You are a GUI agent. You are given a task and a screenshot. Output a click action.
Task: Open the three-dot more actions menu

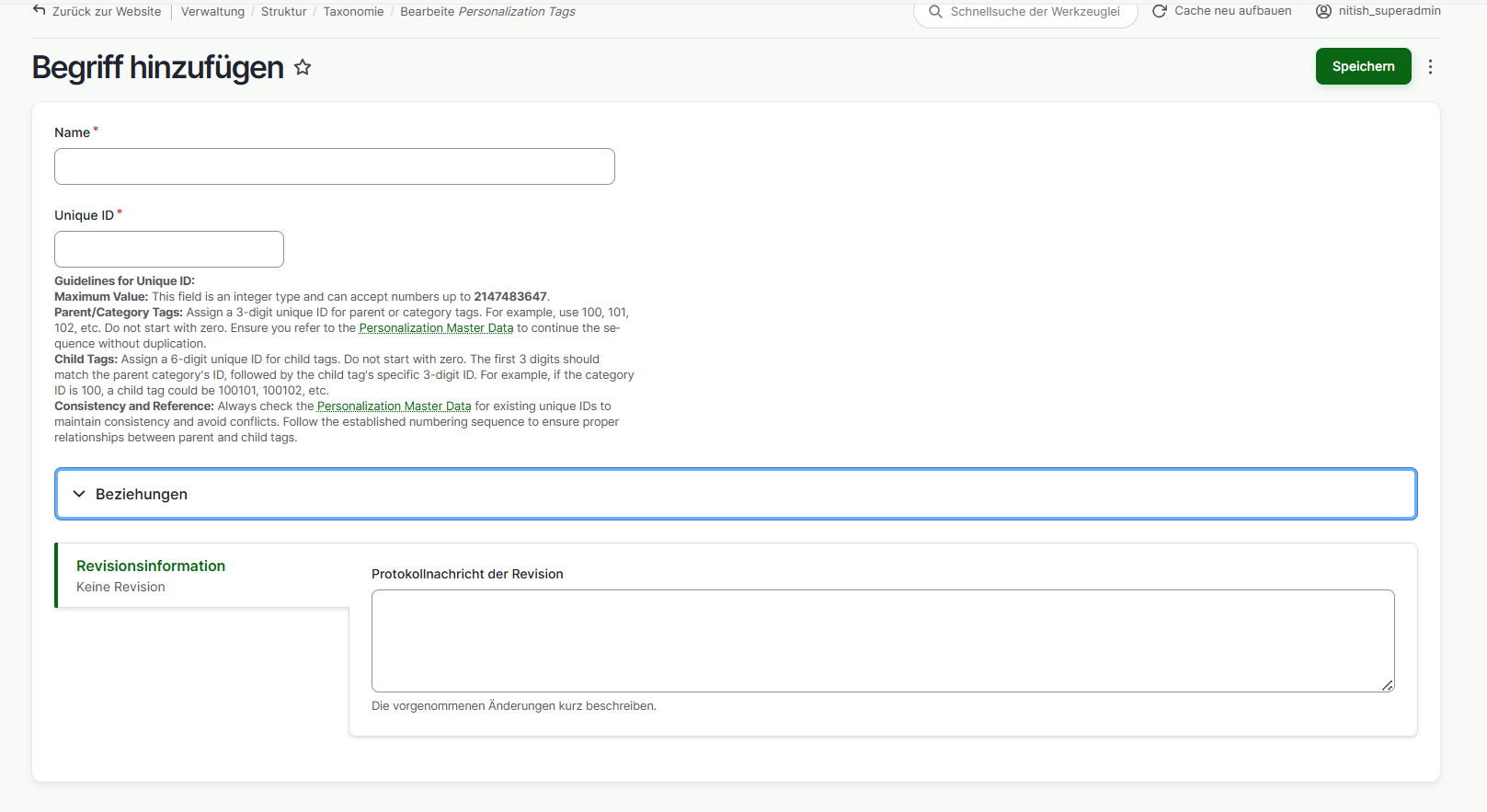point(1430,66)
